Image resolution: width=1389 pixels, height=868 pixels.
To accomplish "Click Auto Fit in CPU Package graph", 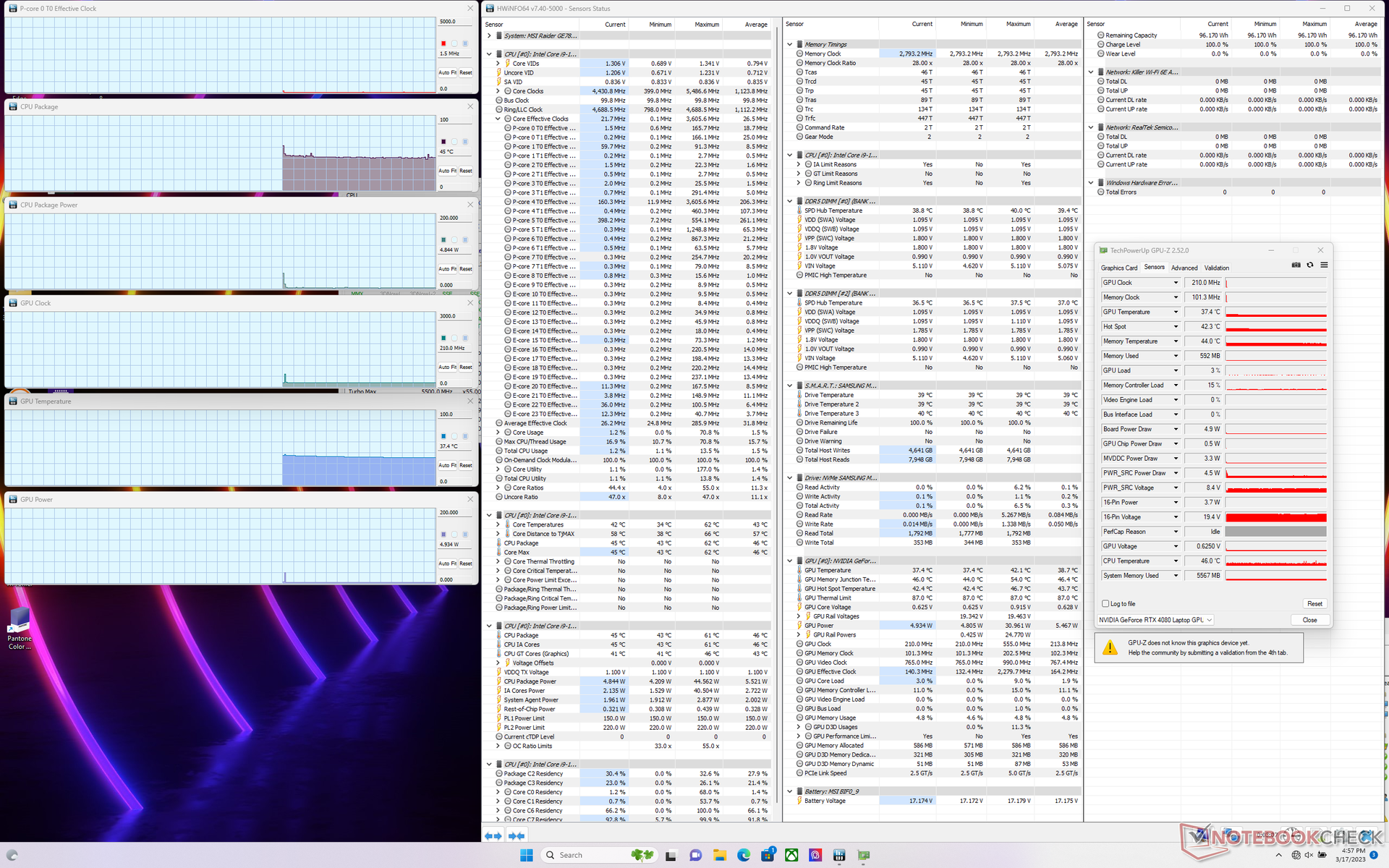I will 447,171.
